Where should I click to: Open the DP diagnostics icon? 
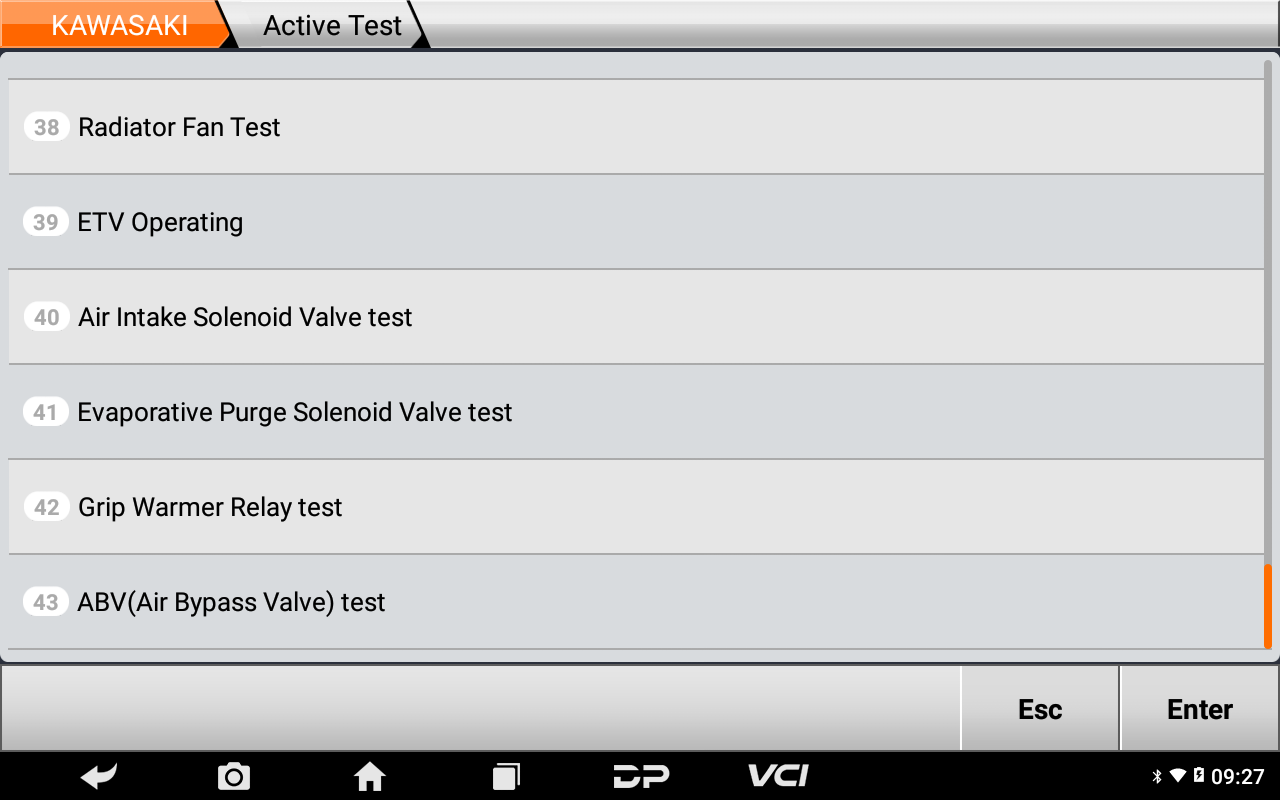tap(641, 776)
